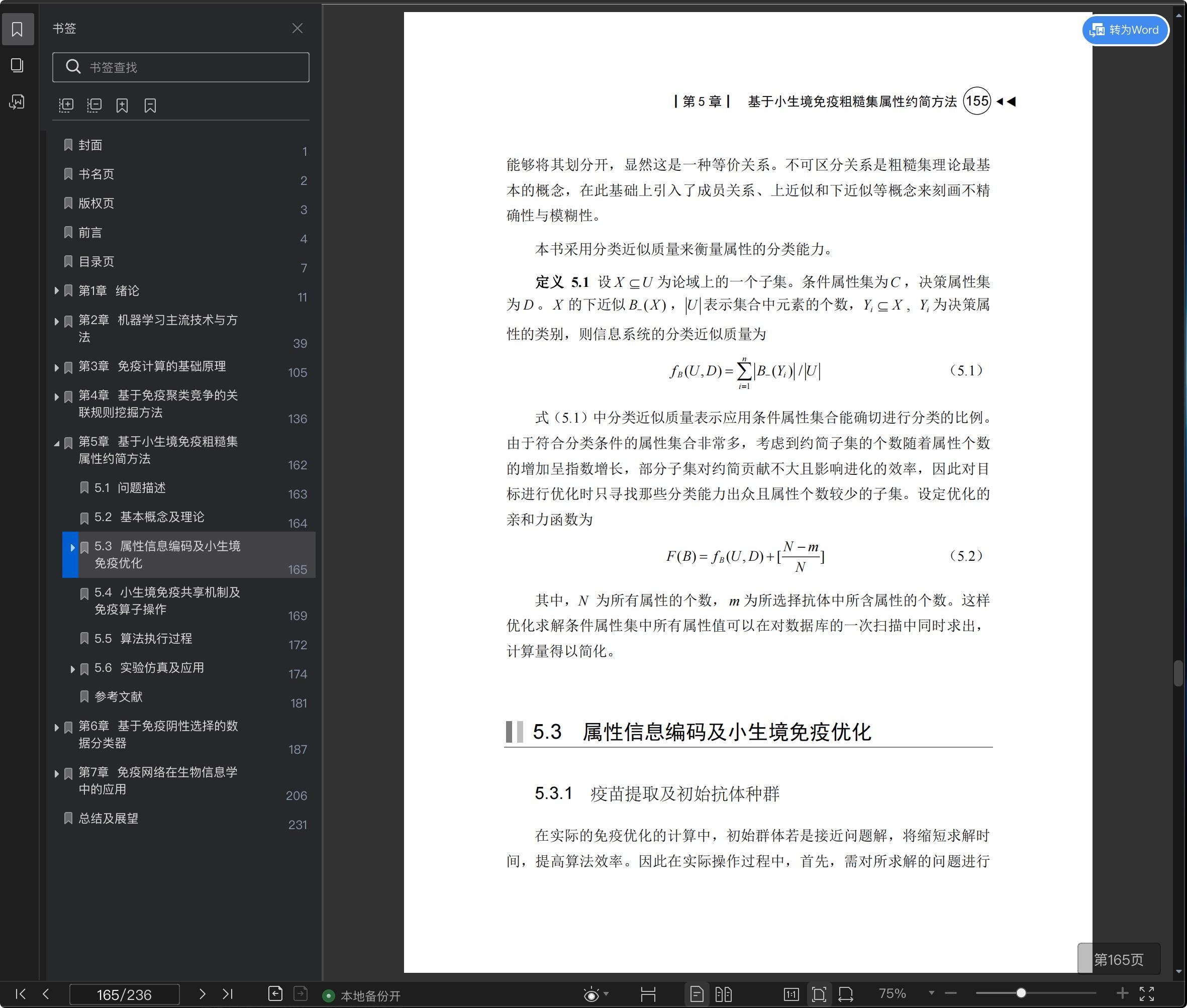Go to the previous page
The image size is (1187, 1008).
(x=46, y=994)
